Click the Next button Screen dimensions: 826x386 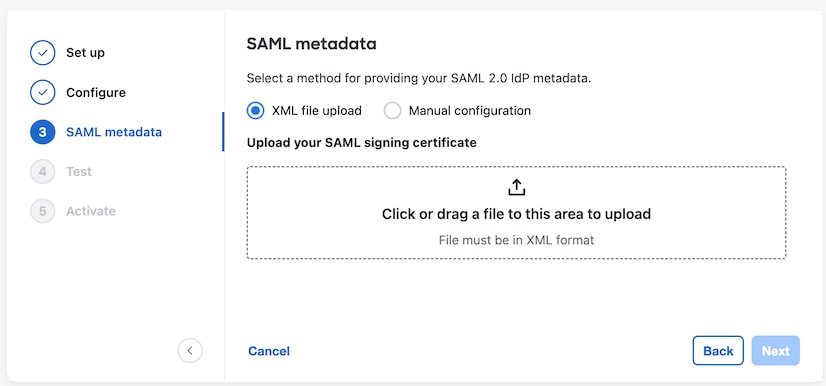point(775,351)
